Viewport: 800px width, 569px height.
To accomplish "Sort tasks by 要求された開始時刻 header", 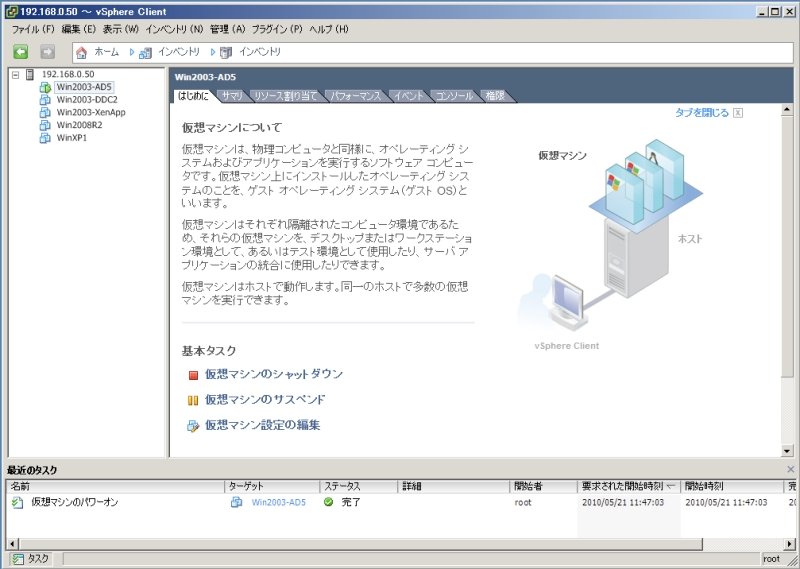I will pyautogui.click(x=629, y=487).
